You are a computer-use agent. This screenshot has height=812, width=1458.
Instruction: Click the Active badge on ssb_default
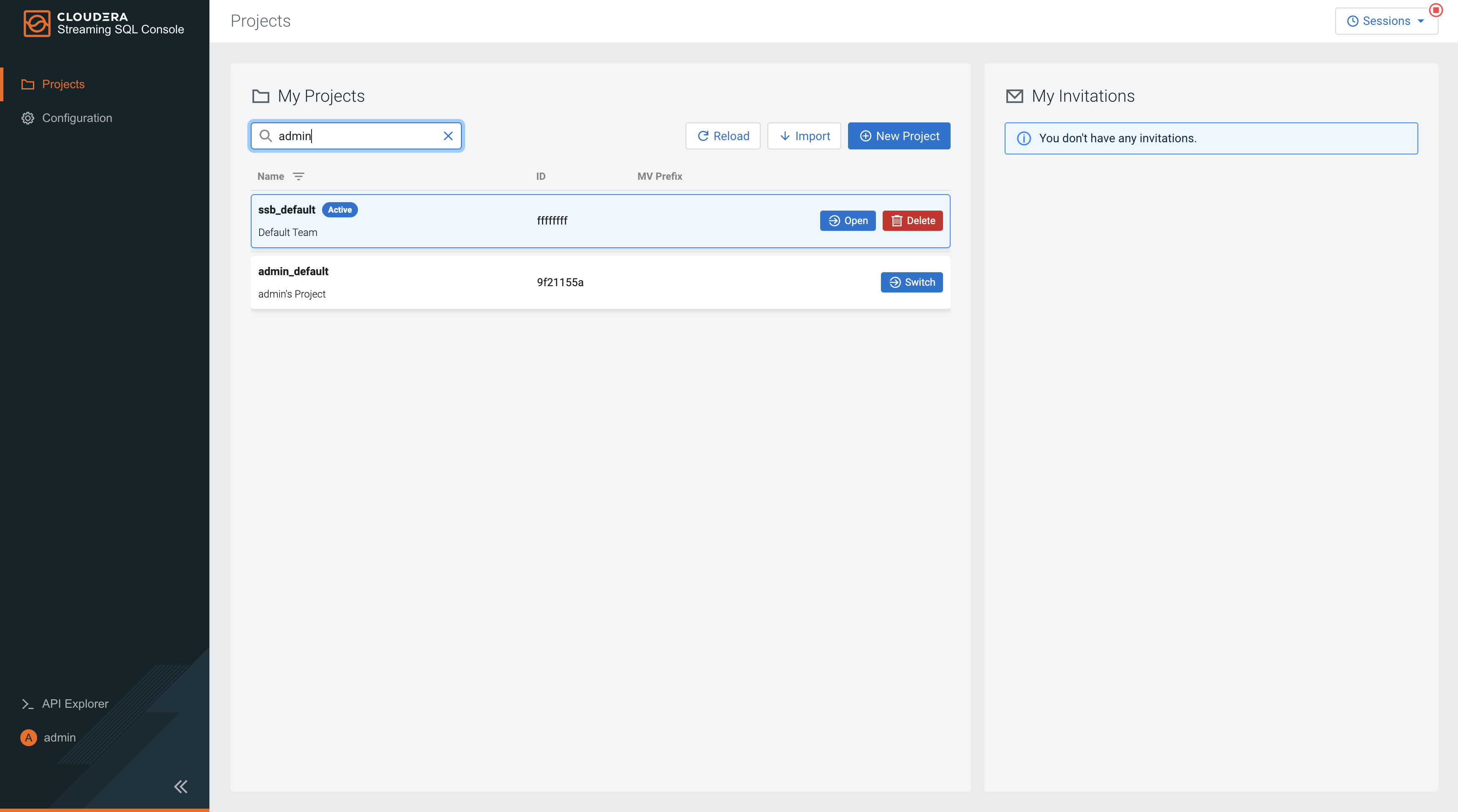340,209
